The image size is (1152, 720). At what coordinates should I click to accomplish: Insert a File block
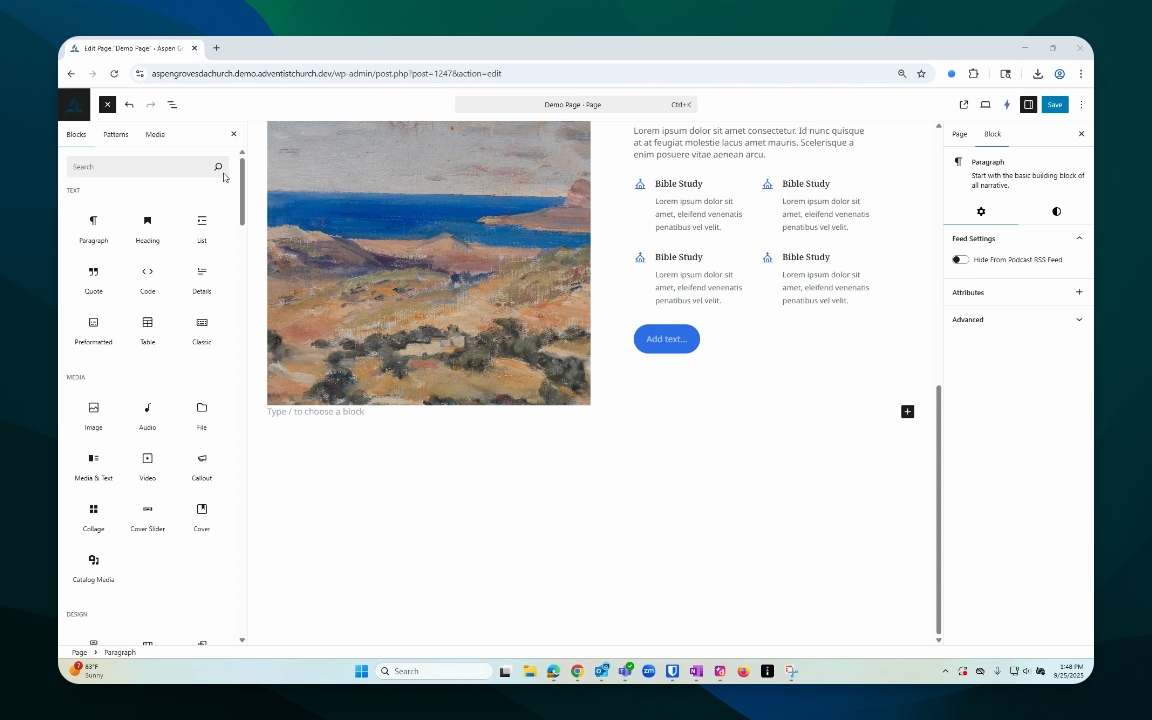click(201, 415)
